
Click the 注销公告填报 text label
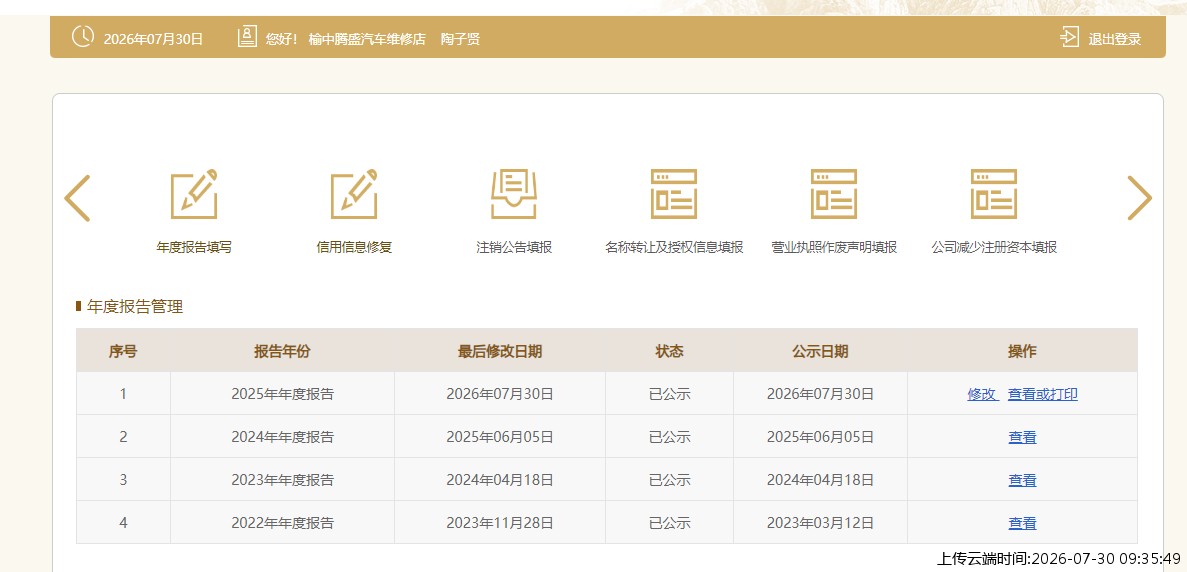(514, 247)
